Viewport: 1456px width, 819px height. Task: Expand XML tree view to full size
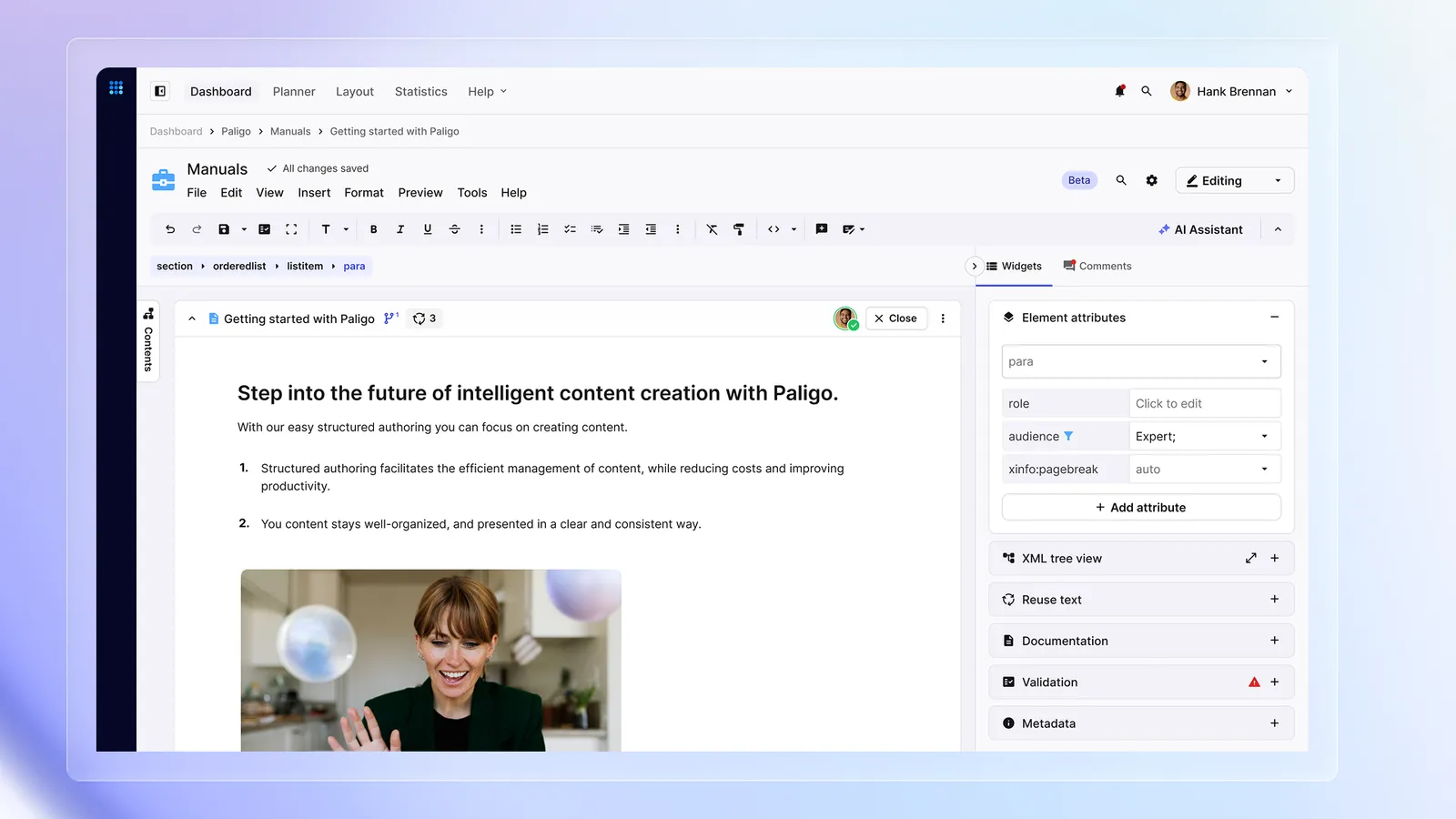point(1251,558)
